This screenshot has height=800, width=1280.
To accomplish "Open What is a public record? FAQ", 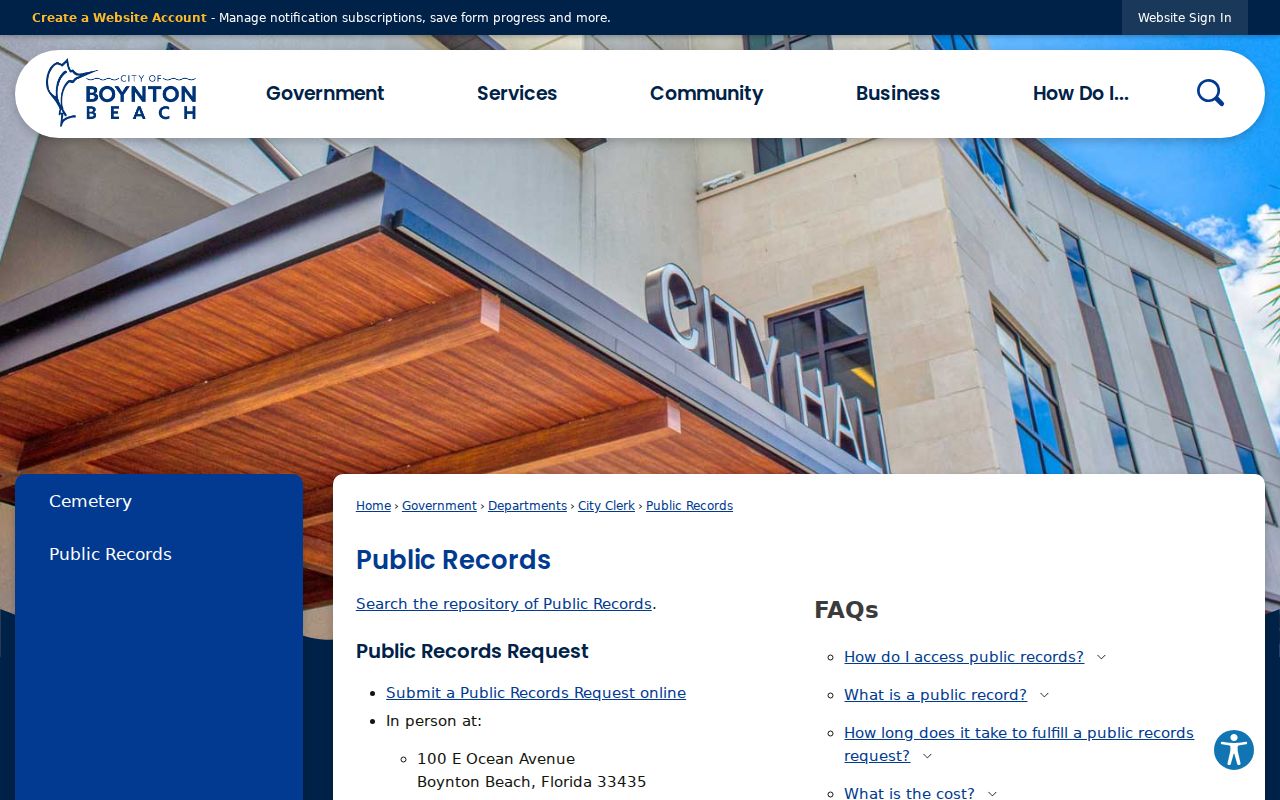I will coord(935,695).
